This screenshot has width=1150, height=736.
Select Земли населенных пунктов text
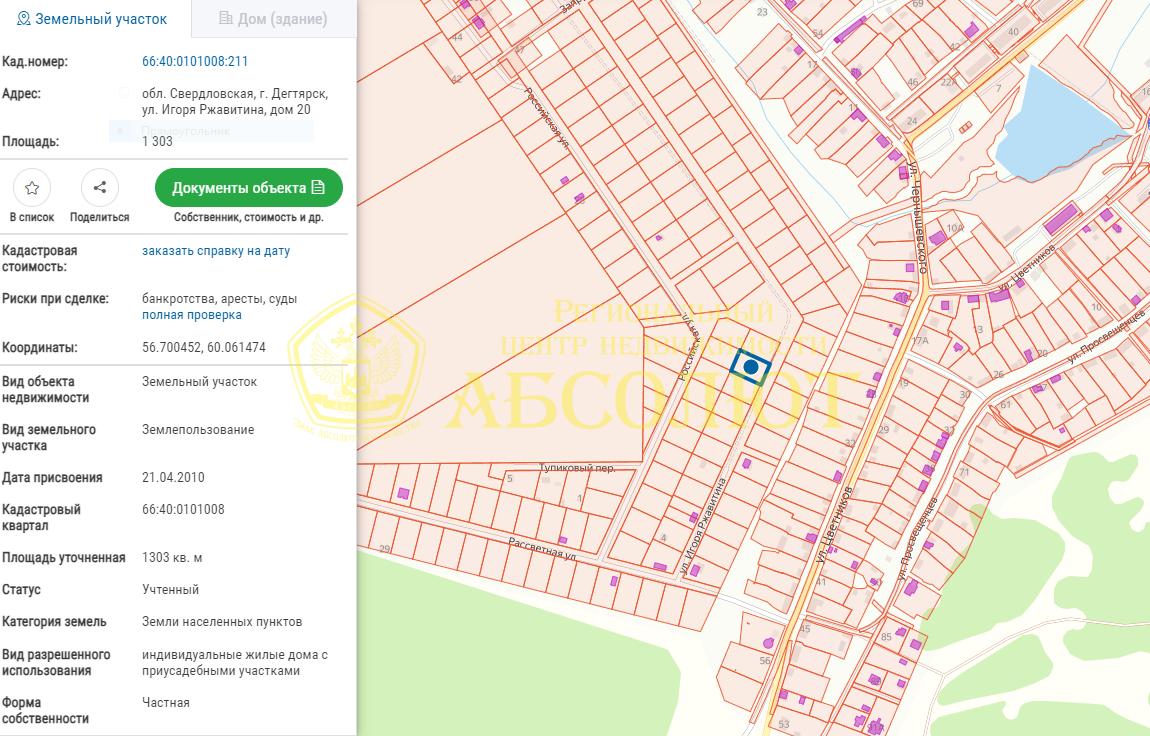click(222, 622)
